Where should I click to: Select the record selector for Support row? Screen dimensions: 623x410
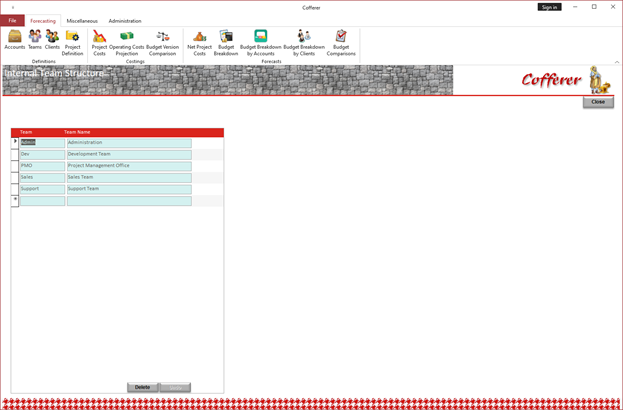[15, 189]
